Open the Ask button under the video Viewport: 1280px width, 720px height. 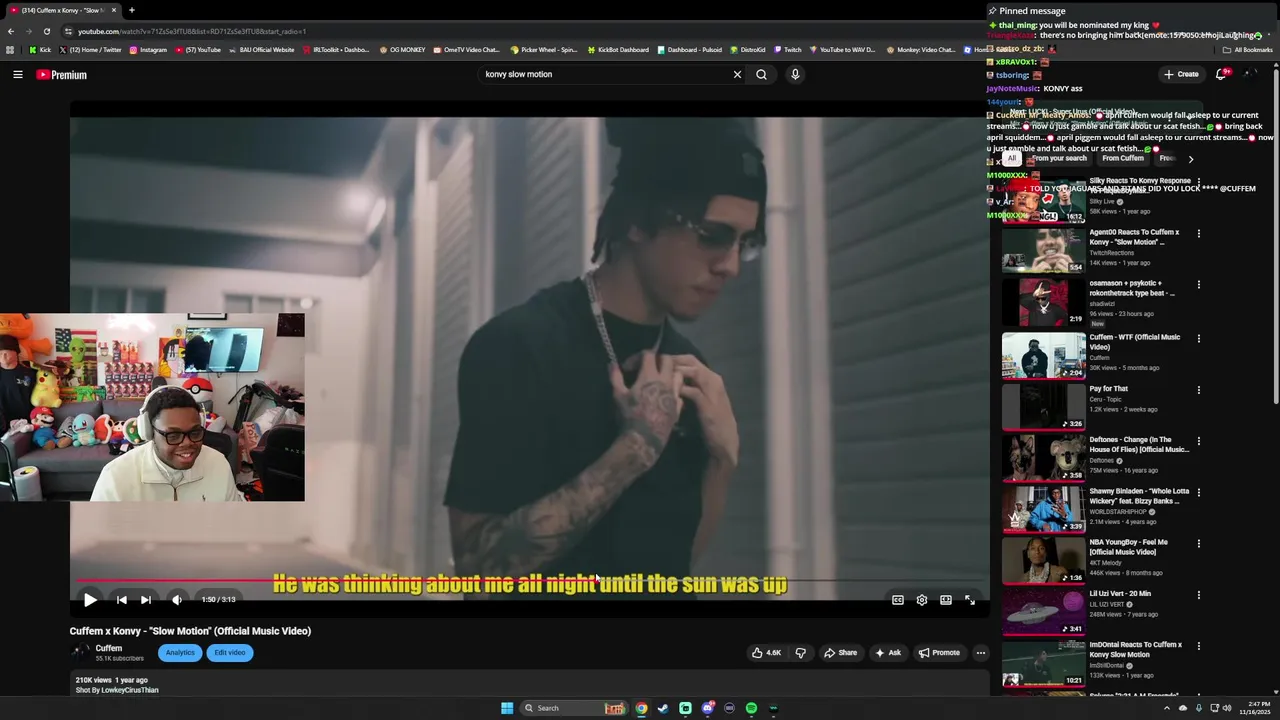[x=887, y=653]
